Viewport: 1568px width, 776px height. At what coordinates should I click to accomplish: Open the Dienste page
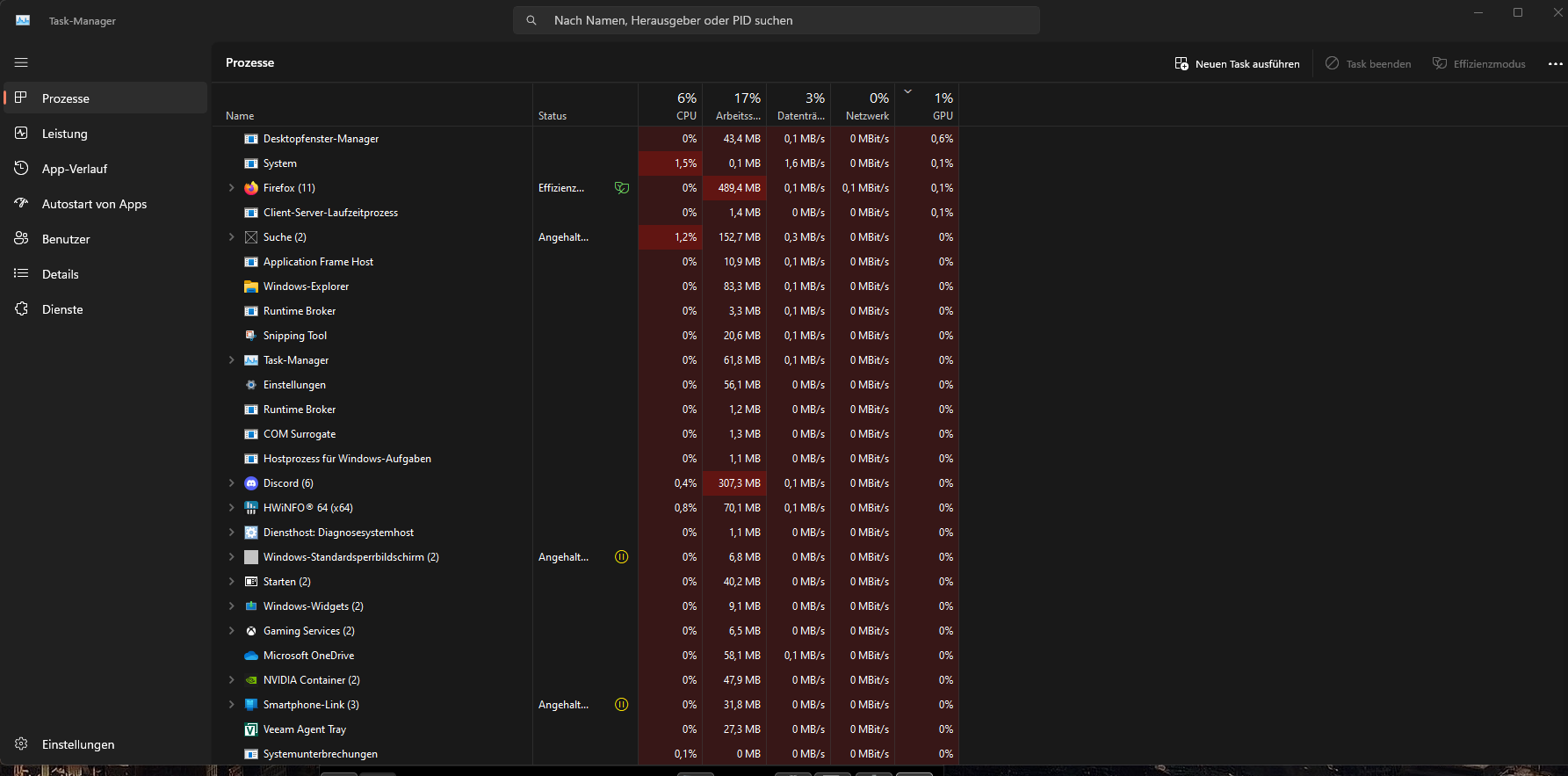click(105, 309)
